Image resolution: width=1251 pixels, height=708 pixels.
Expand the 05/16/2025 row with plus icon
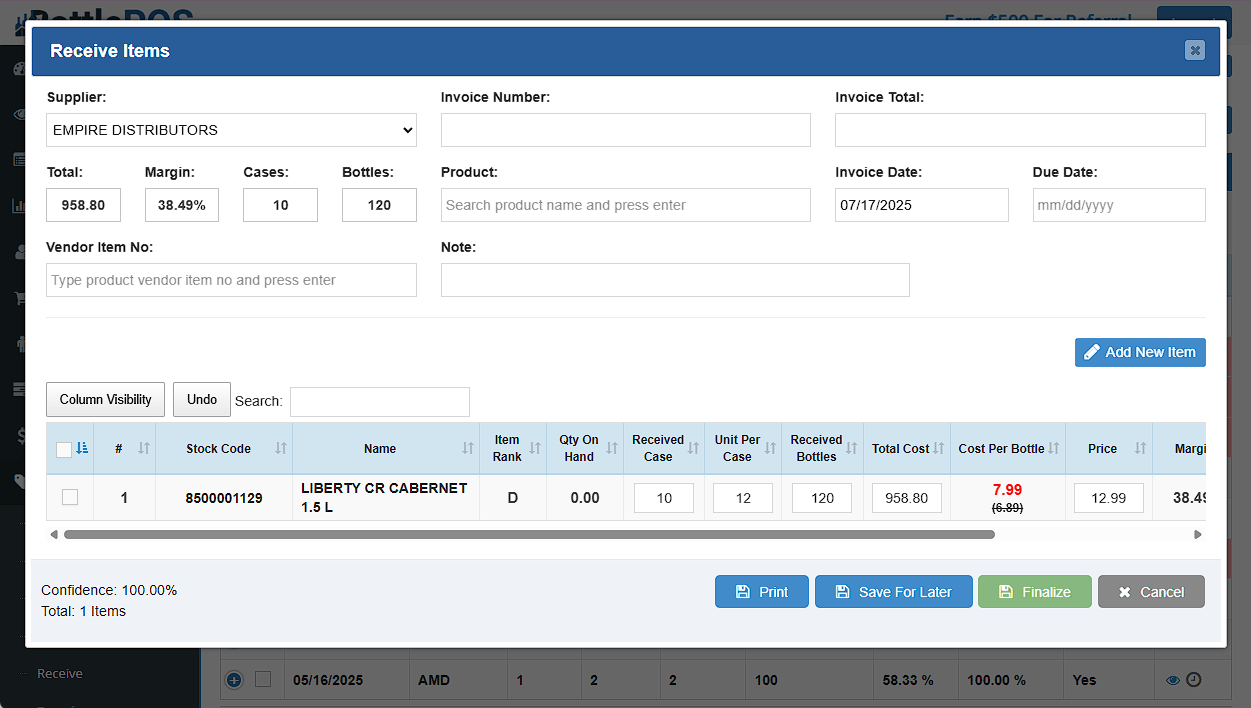pos(234,680)
